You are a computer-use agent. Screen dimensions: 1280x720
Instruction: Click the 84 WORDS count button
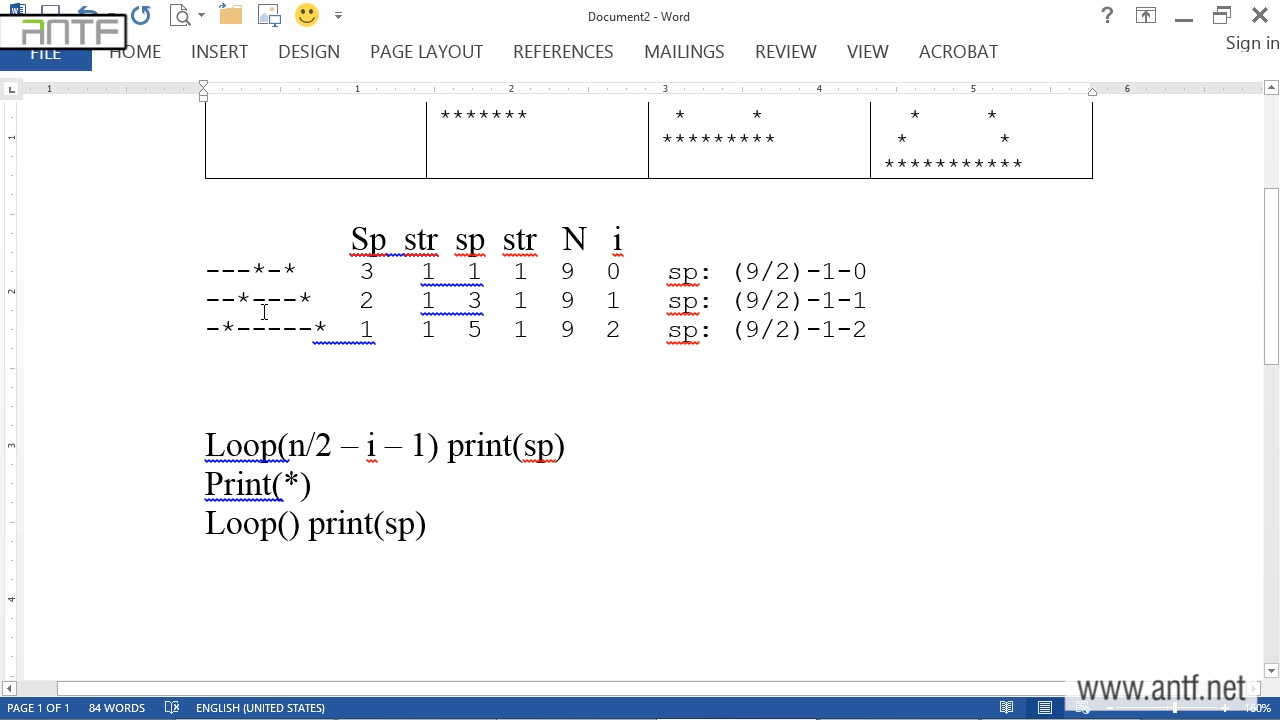coord(117,708)
